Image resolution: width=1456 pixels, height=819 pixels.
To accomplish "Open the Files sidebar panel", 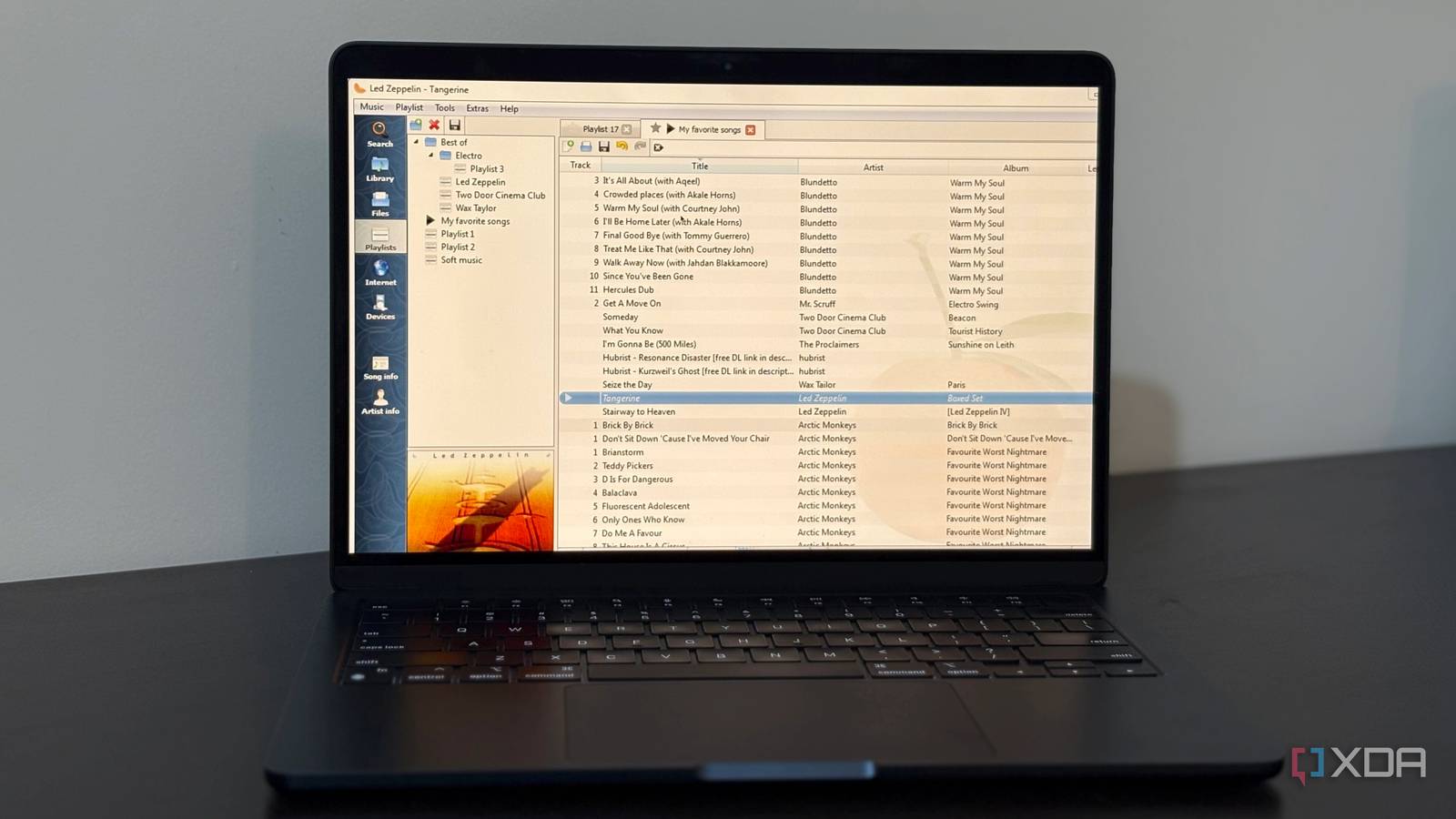I will (x=379, y=204).
